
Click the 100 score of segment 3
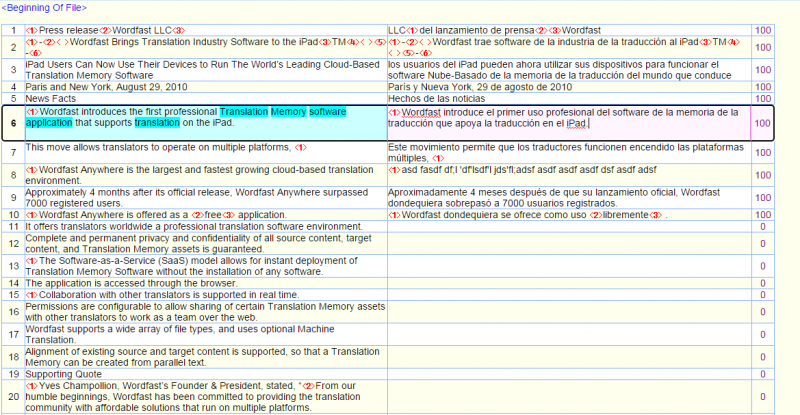coord(763,70)
